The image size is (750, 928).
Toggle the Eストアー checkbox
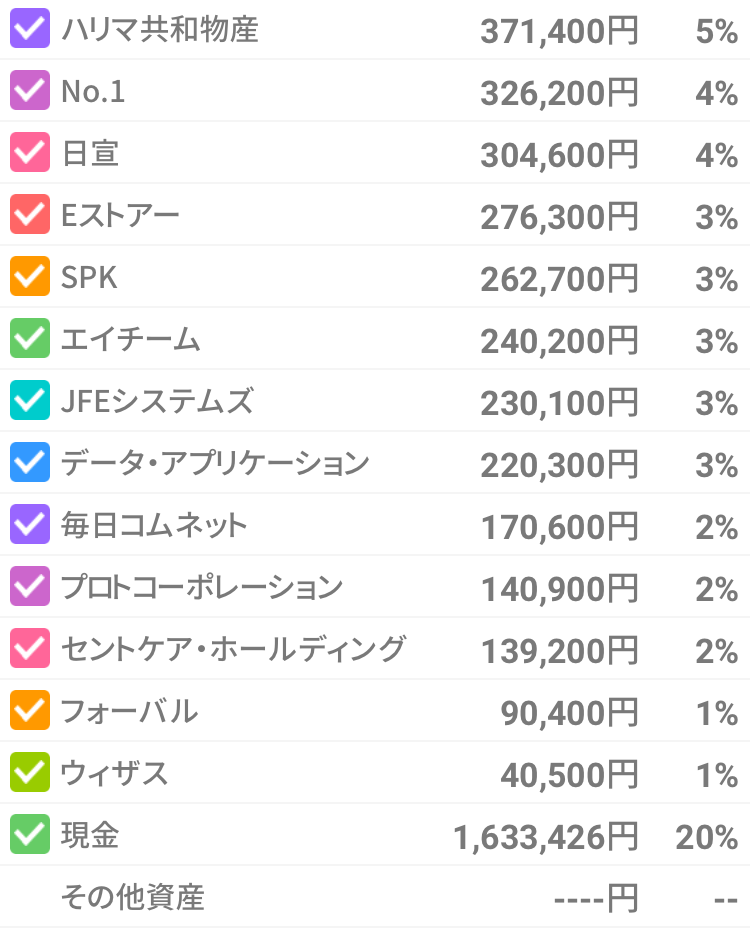(x=29, y=216)
